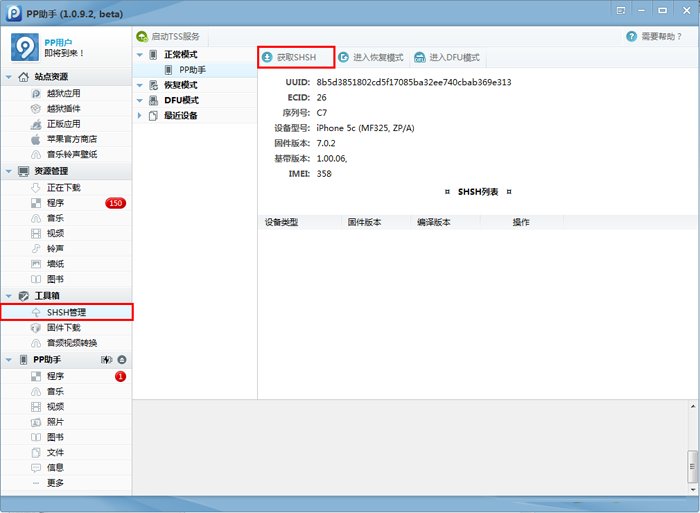Select the UUID value text
This screenshot has width=700, height=513.
[x=414, y=82]
